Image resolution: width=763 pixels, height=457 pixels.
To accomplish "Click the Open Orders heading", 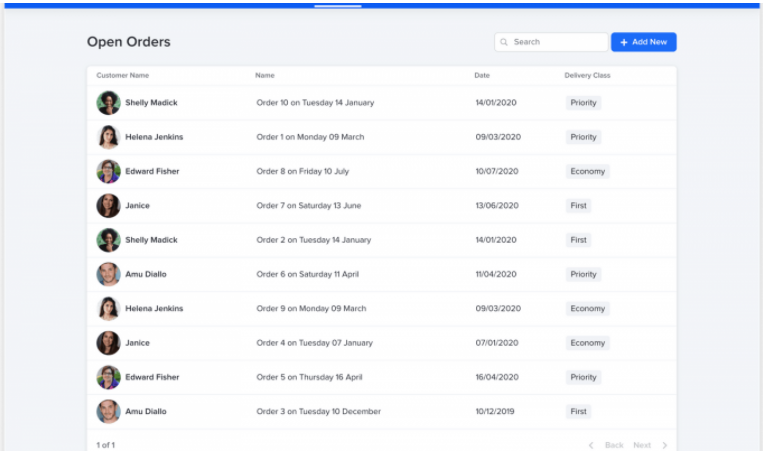I will click(x=128, y=42).
